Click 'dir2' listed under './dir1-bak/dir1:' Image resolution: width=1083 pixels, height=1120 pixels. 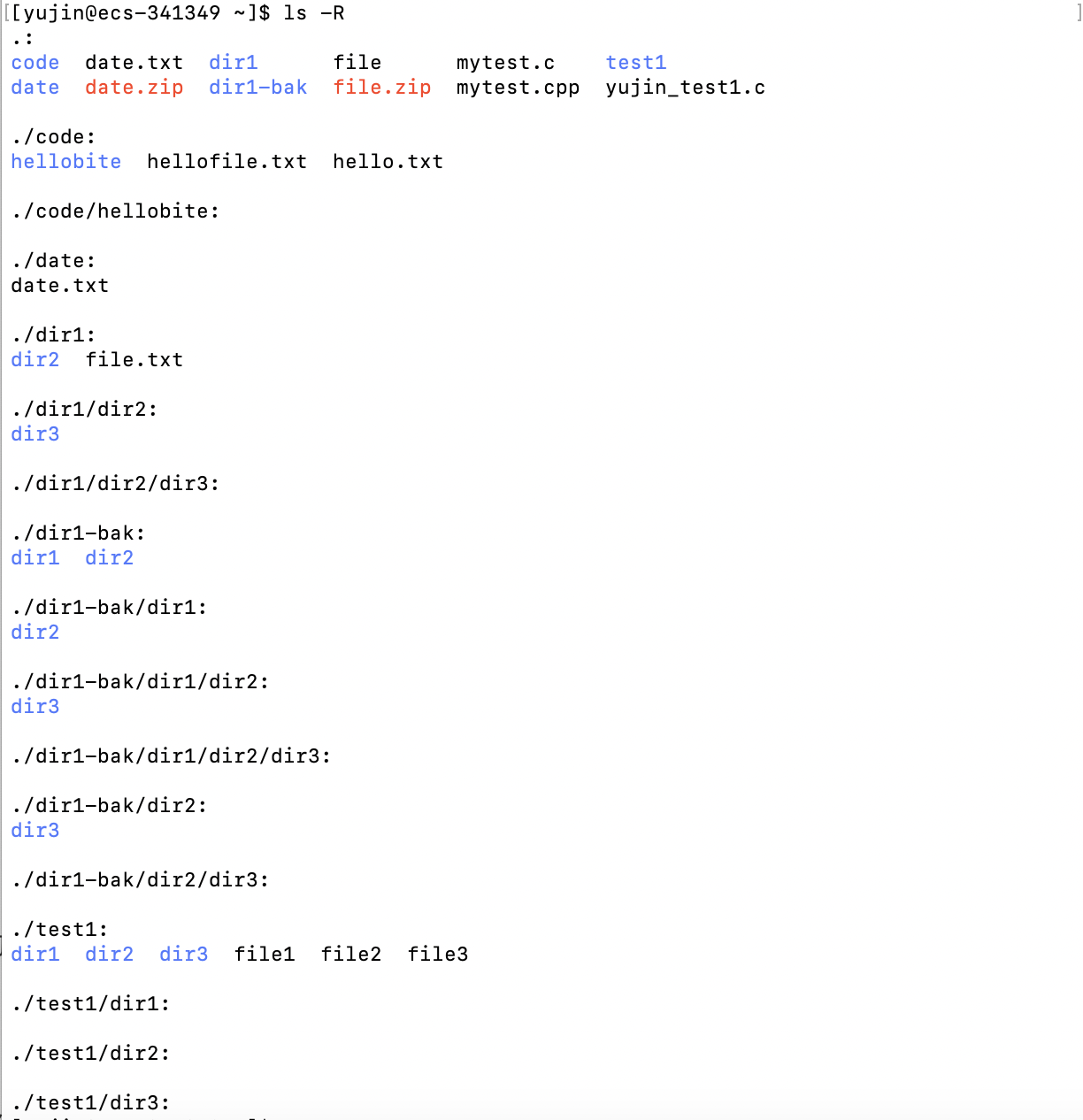click(35, 633)
